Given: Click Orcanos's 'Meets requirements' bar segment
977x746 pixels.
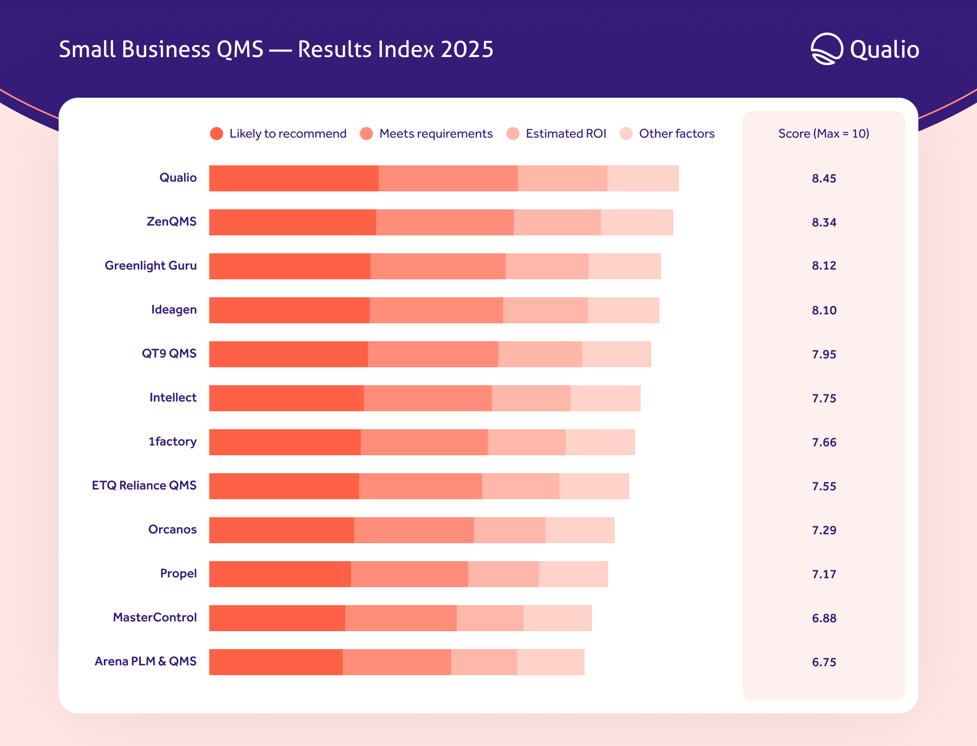Looking at the screenshot, I should (414, 530).
